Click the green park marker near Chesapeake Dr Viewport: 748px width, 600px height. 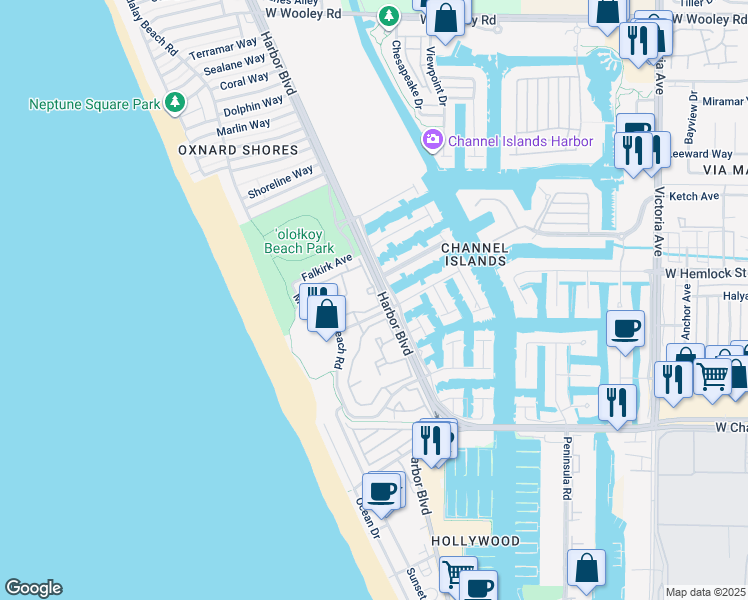tap(389, 17)
